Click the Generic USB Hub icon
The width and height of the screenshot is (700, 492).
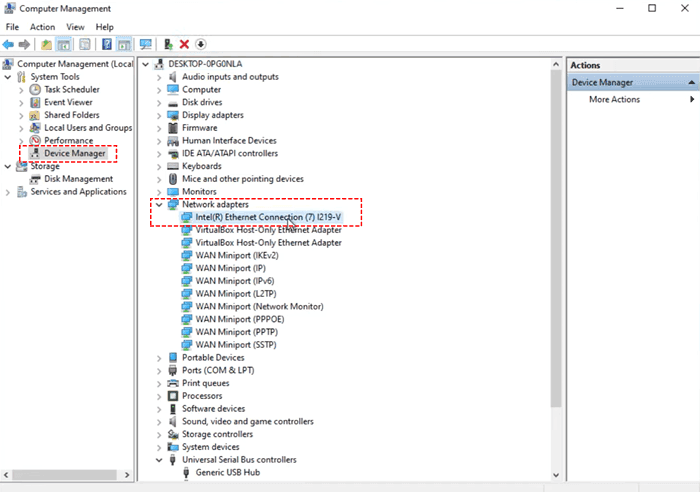(x=186, y=473)
